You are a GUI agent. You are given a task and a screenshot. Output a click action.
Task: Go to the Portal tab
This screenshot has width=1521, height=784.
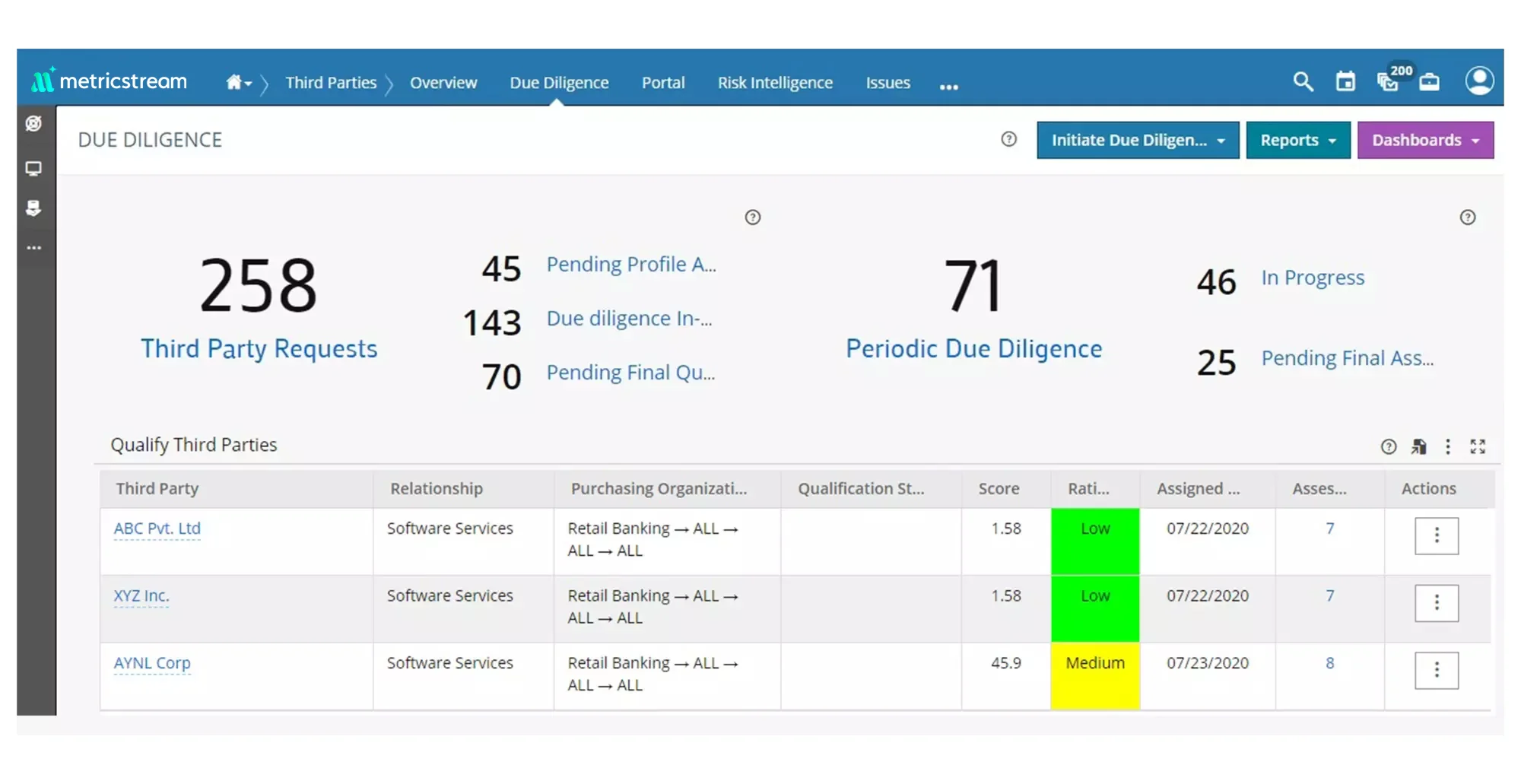[663, 82]
